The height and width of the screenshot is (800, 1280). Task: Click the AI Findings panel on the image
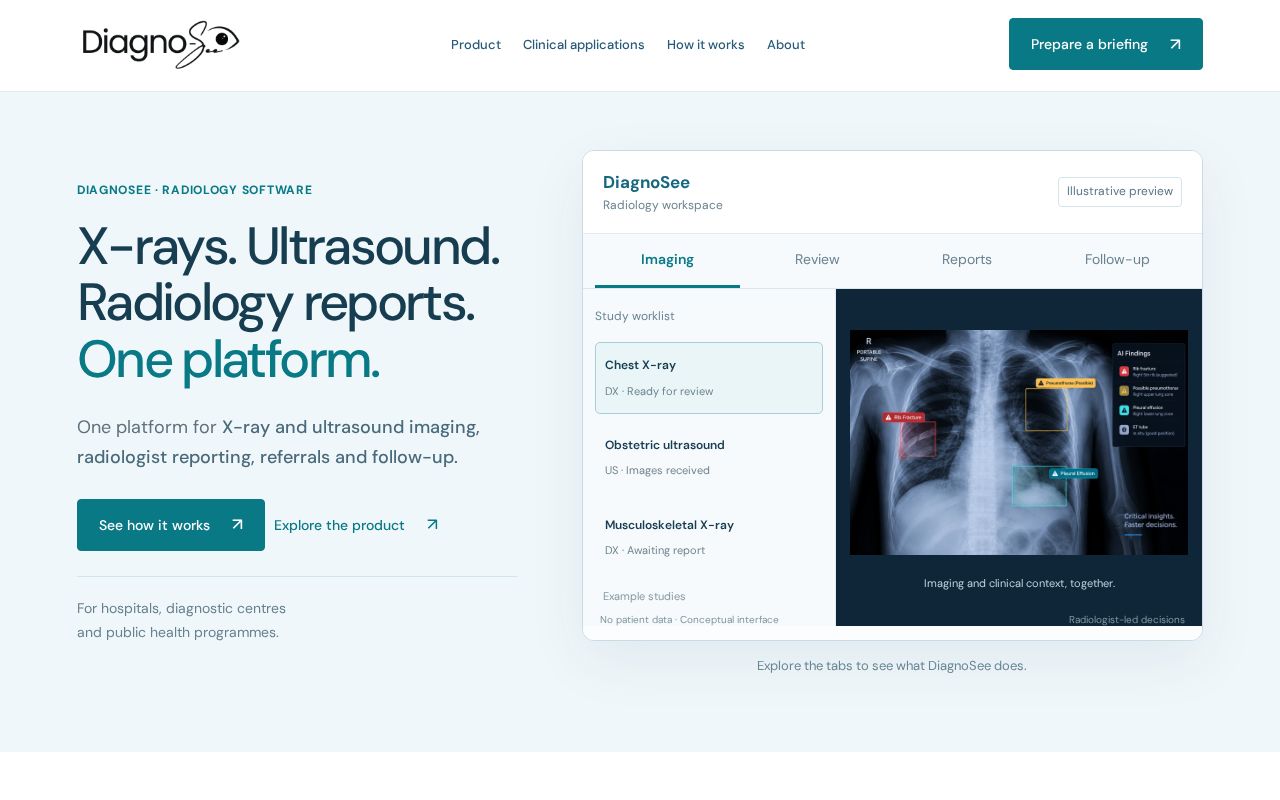click(1149, 395)
